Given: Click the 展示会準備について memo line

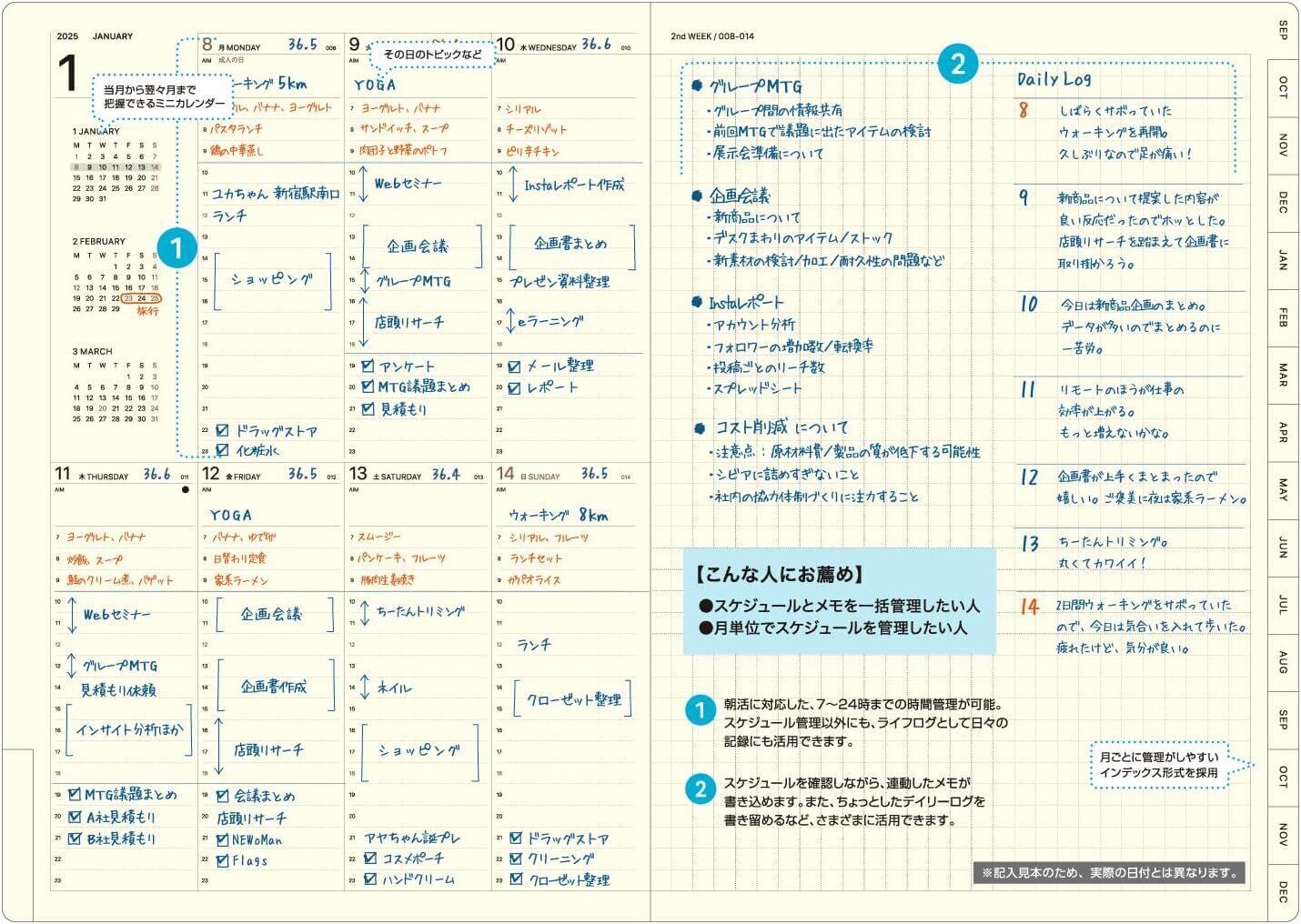Looking at the screenshot, I should point(768,154).
